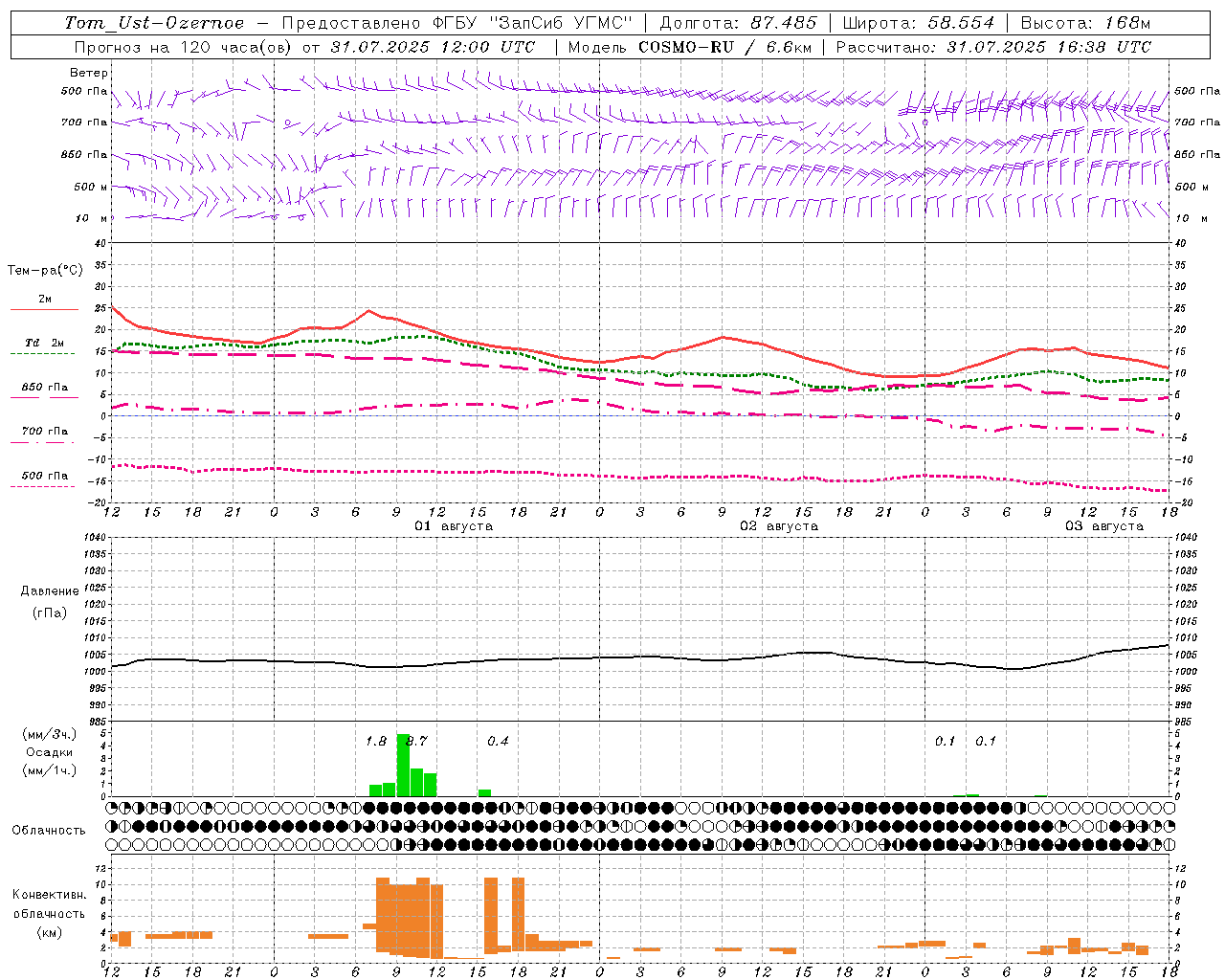Image resolution: width=1225 pixels, height=980 pixels.
Task: Click the 0.4 precipitation total value
Action: click(x=498, y=742)
